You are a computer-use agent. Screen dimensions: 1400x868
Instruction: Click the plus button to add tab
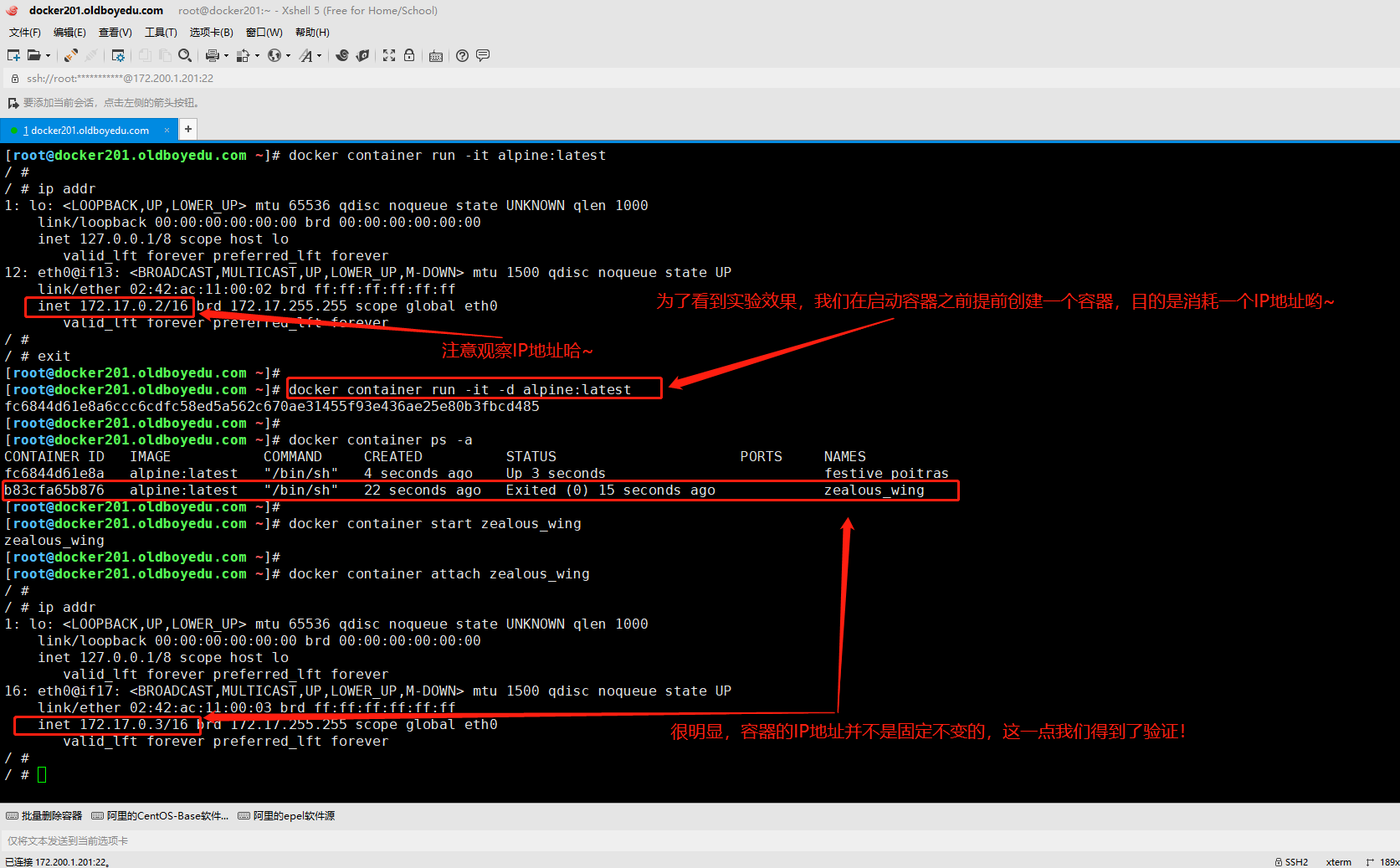tap(188, 129)
